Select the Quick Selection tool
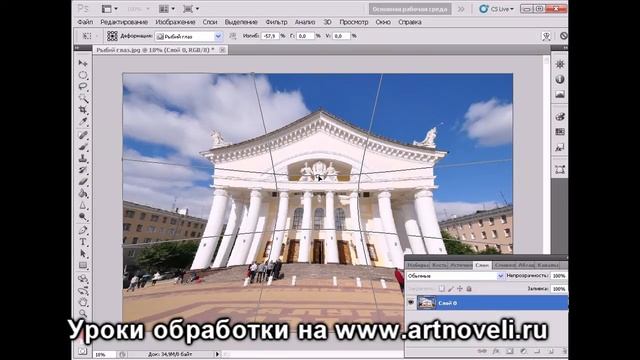The height and width of the screenshot is (360, 640). click(x=83, y=98)
